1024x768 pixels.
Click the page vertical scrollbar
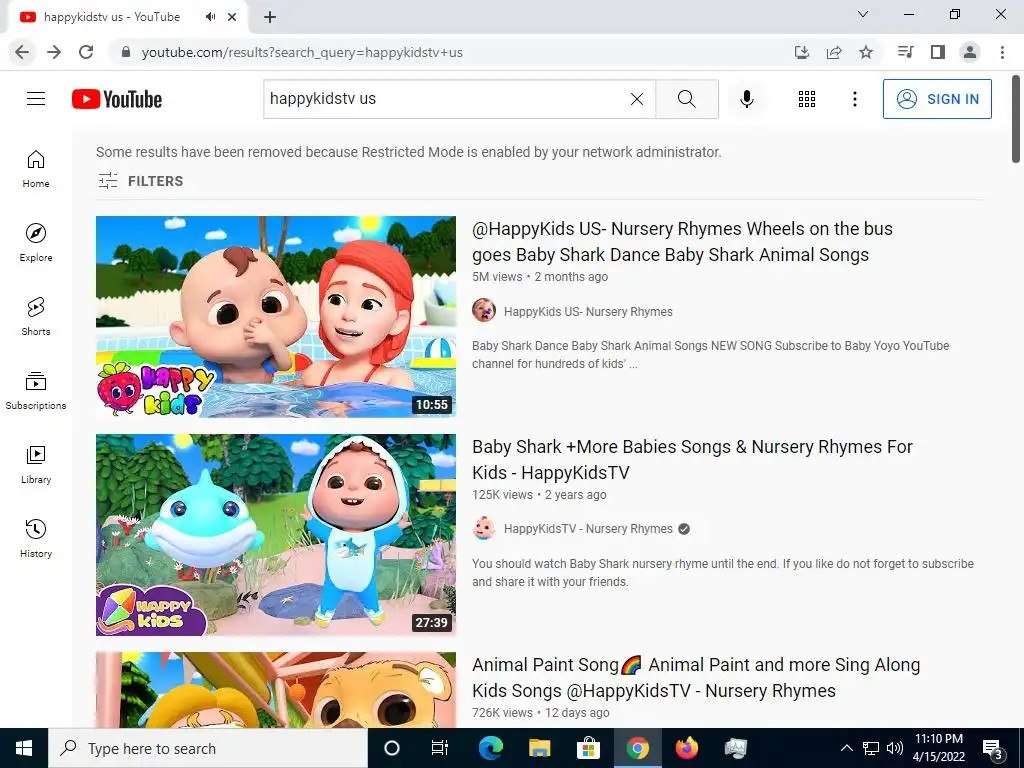tap(1016, 119)
